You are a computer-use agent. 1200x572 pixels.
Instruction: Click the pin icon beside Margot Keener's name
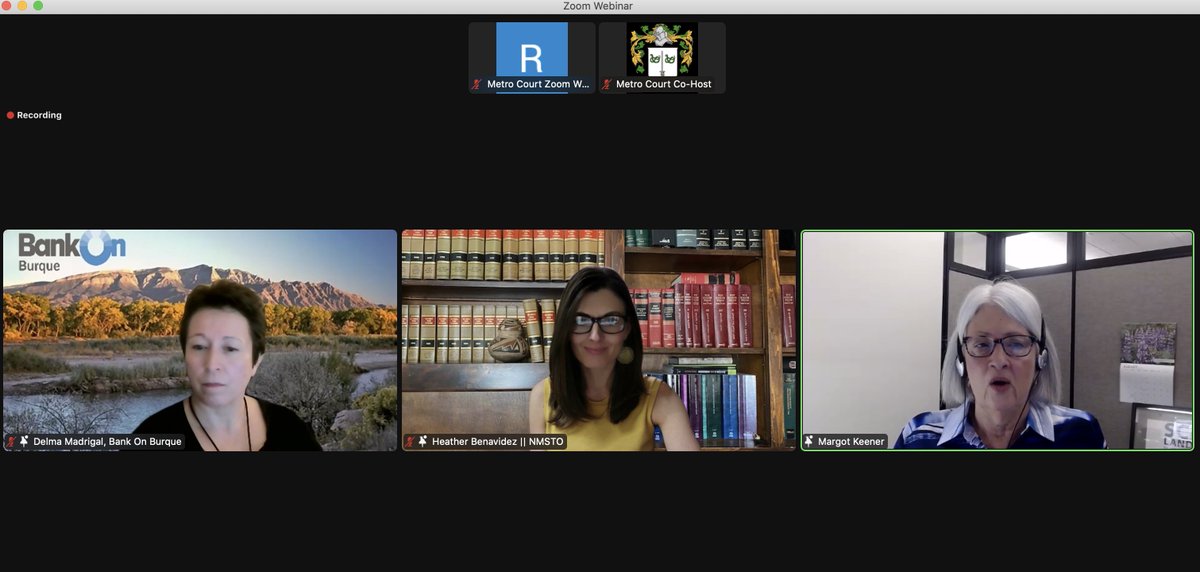pyautogui.click(x=809, y=441)
